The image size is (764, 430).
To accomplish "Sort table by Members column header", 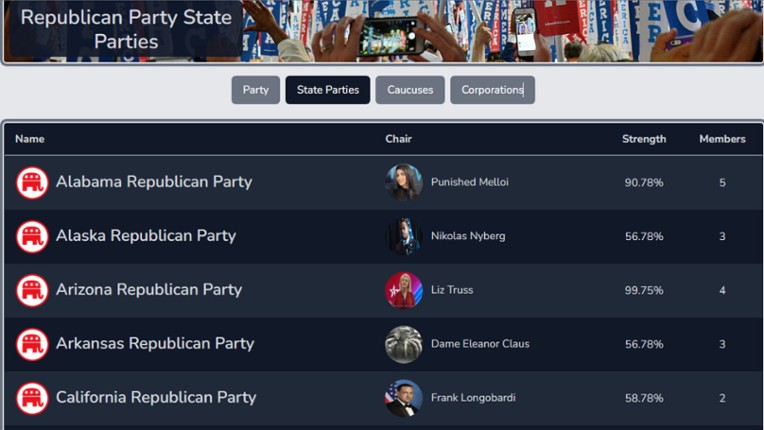I will tap(722, 139).
